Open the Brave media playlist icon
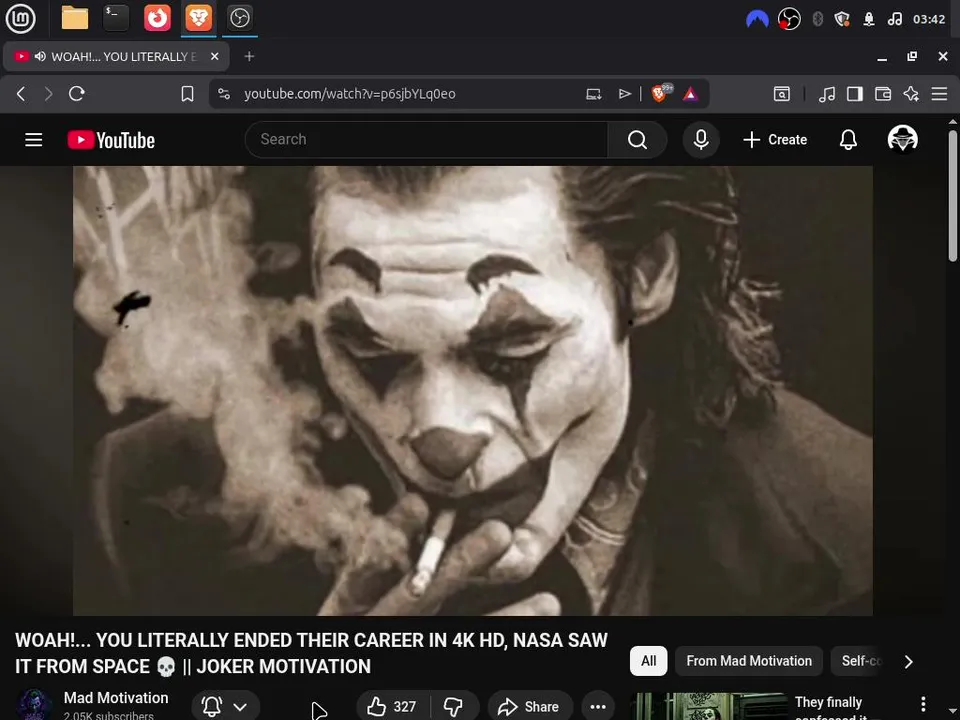 pyautogui.click(x=827, y=94)
